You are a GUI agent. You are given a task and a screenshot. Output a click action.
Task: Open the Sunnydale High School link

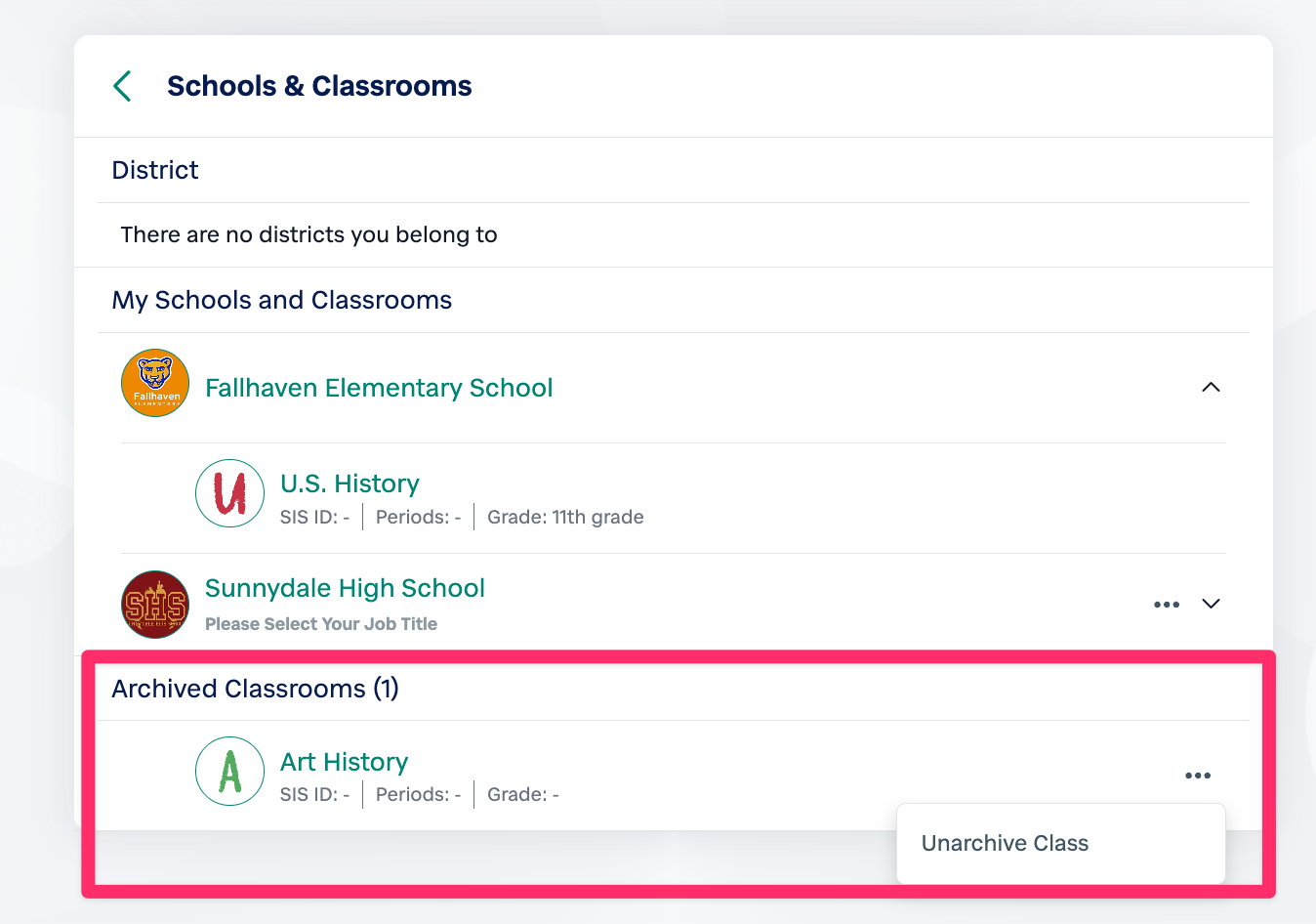point(345,588)
